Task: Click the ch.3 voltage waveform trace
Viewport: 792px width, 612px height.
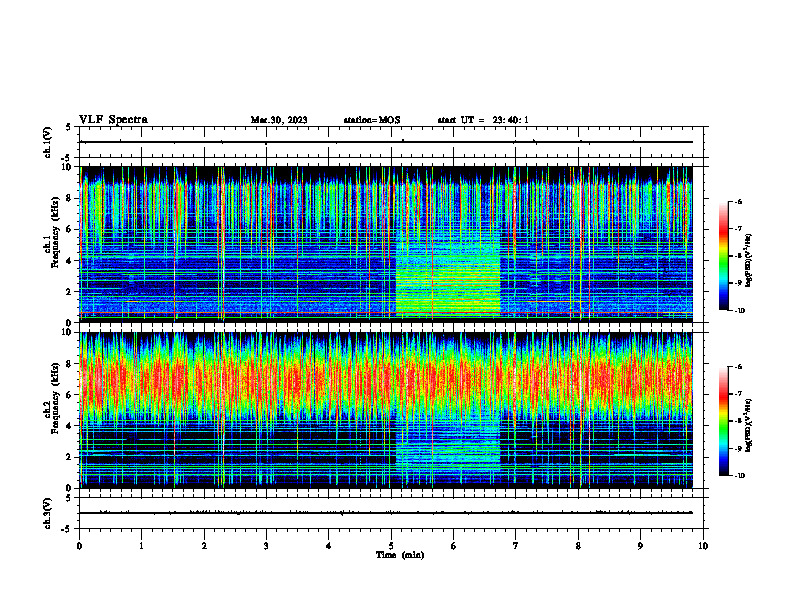Action: coord(386,513)
